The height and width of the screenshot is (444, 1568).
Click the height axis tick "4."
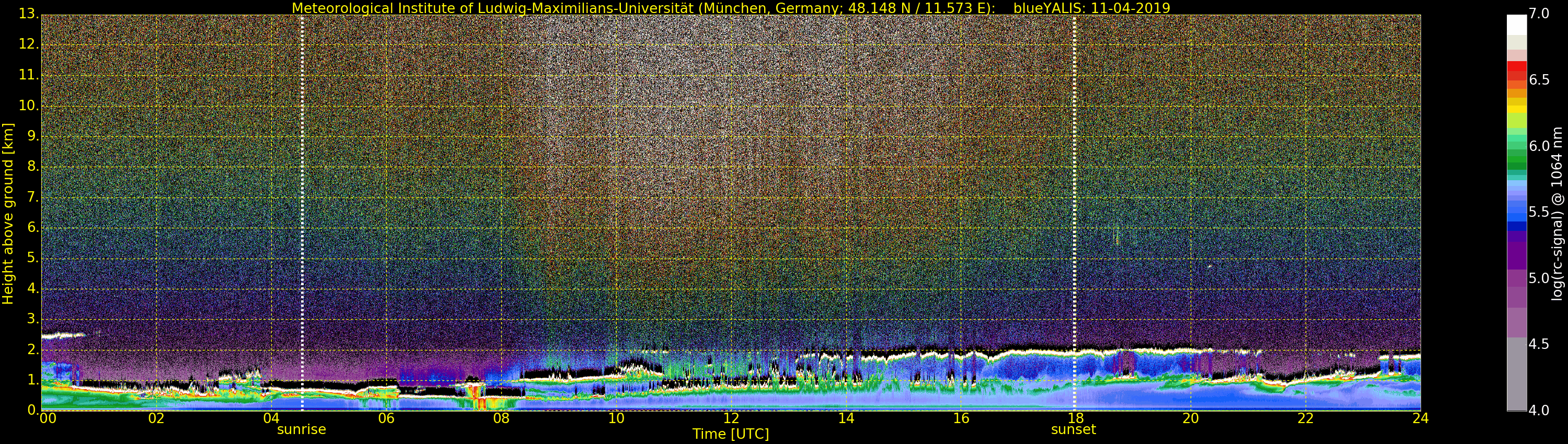(33, 288)
